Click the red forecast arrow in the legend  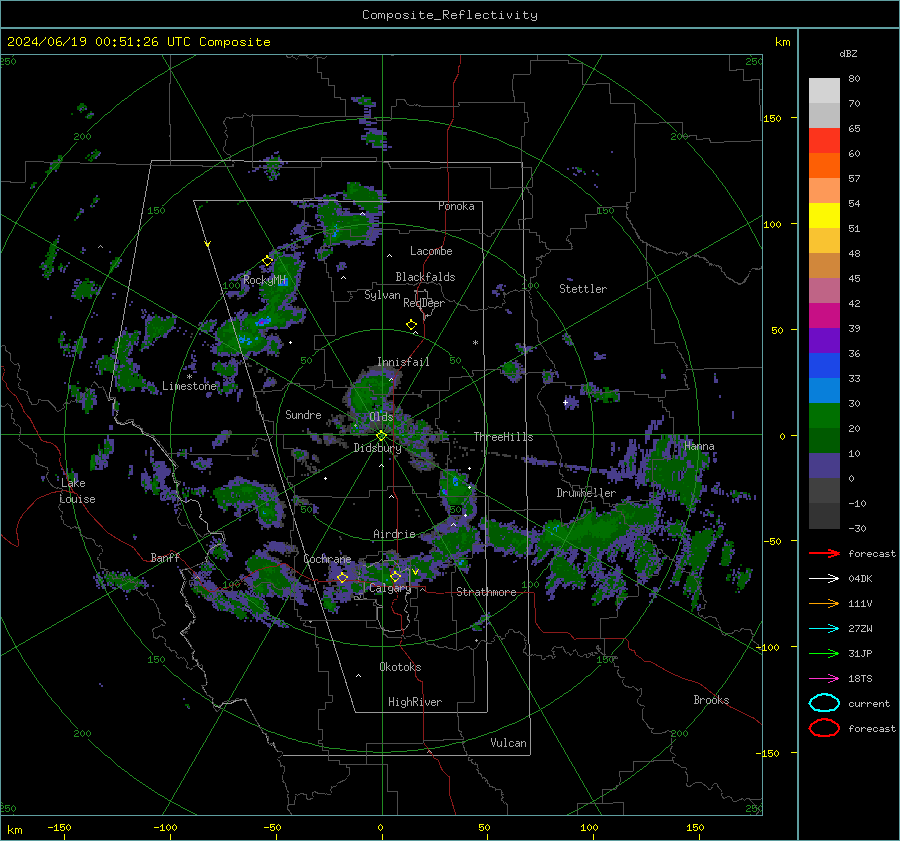point(824,553)
